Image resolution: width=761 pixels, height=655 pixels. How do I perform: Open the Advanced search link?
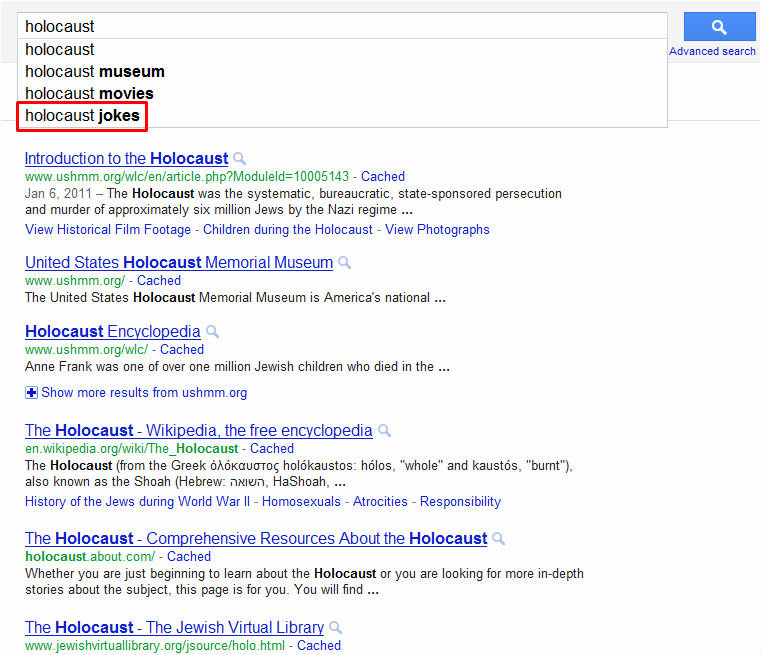point(712,51)
